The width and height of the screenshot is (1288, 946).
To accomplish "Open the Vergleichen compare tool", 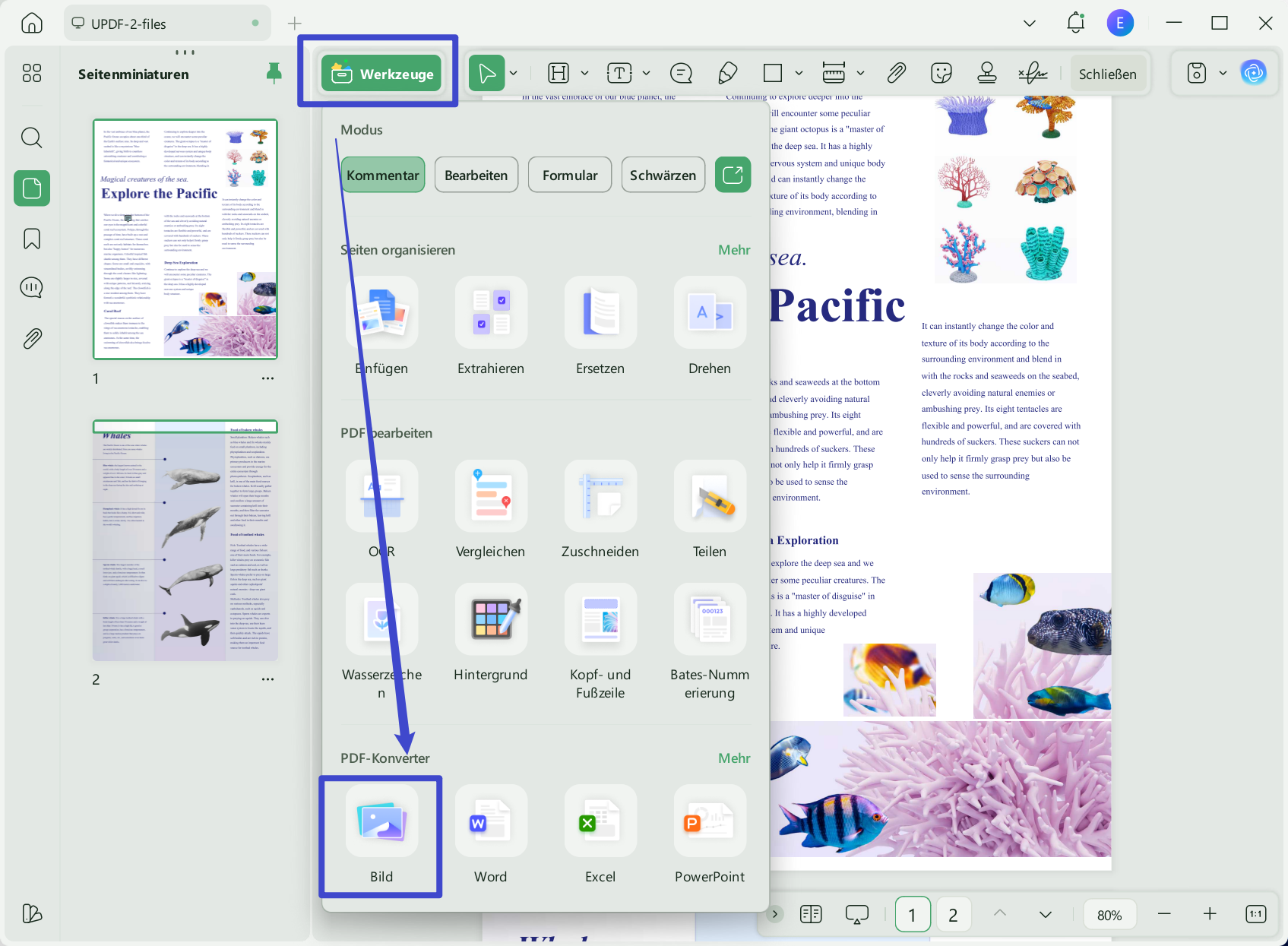I will (491, 510).
